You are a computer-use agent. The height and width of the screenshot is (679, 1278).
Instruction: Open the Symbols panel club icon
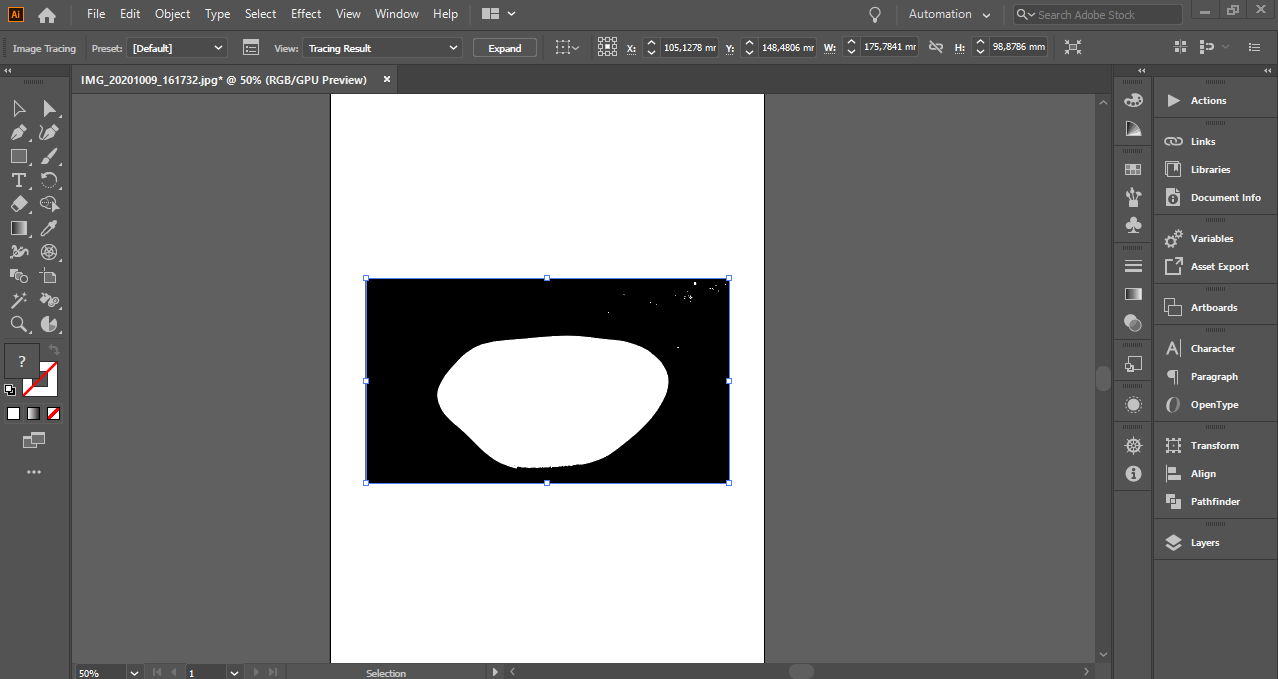pyautogui.click(x=1133, y=225)
